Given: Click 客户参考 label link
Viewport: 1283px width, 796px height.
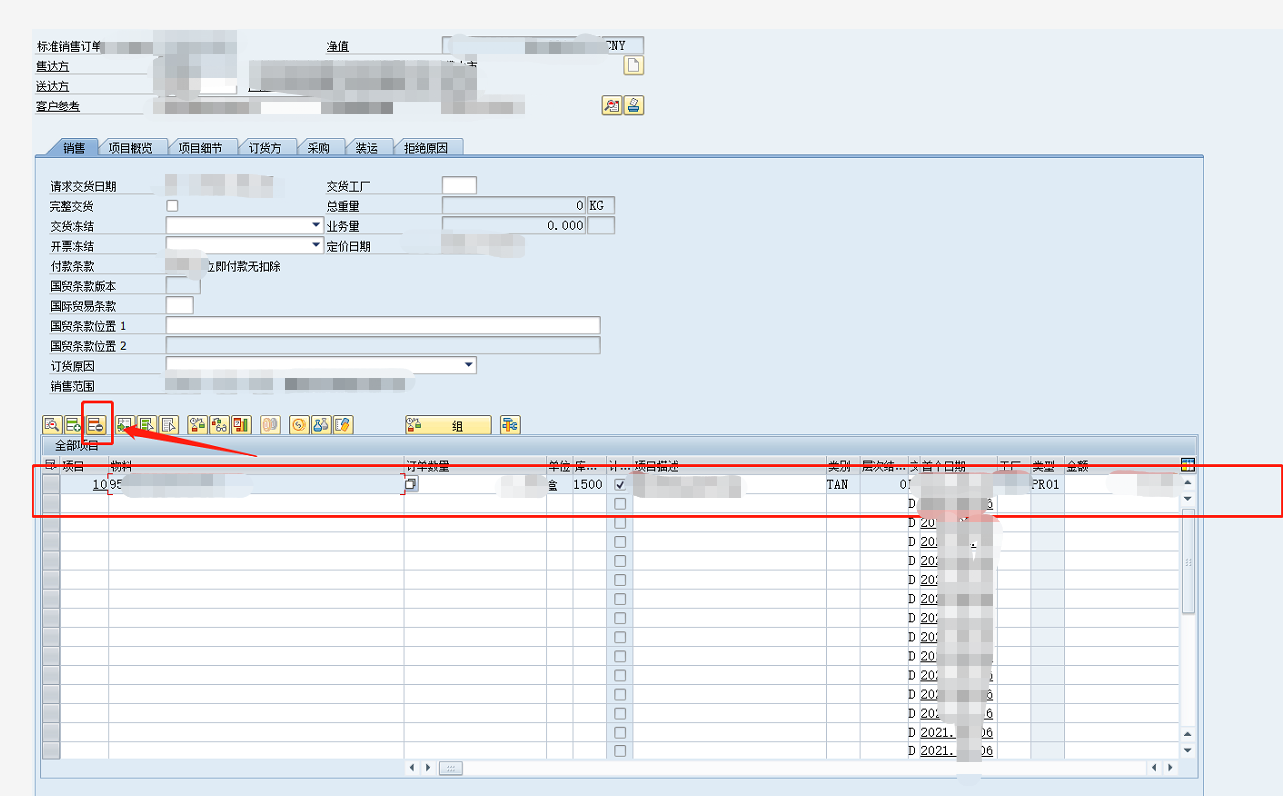Looking at the screenshot, I should [58, 106].
